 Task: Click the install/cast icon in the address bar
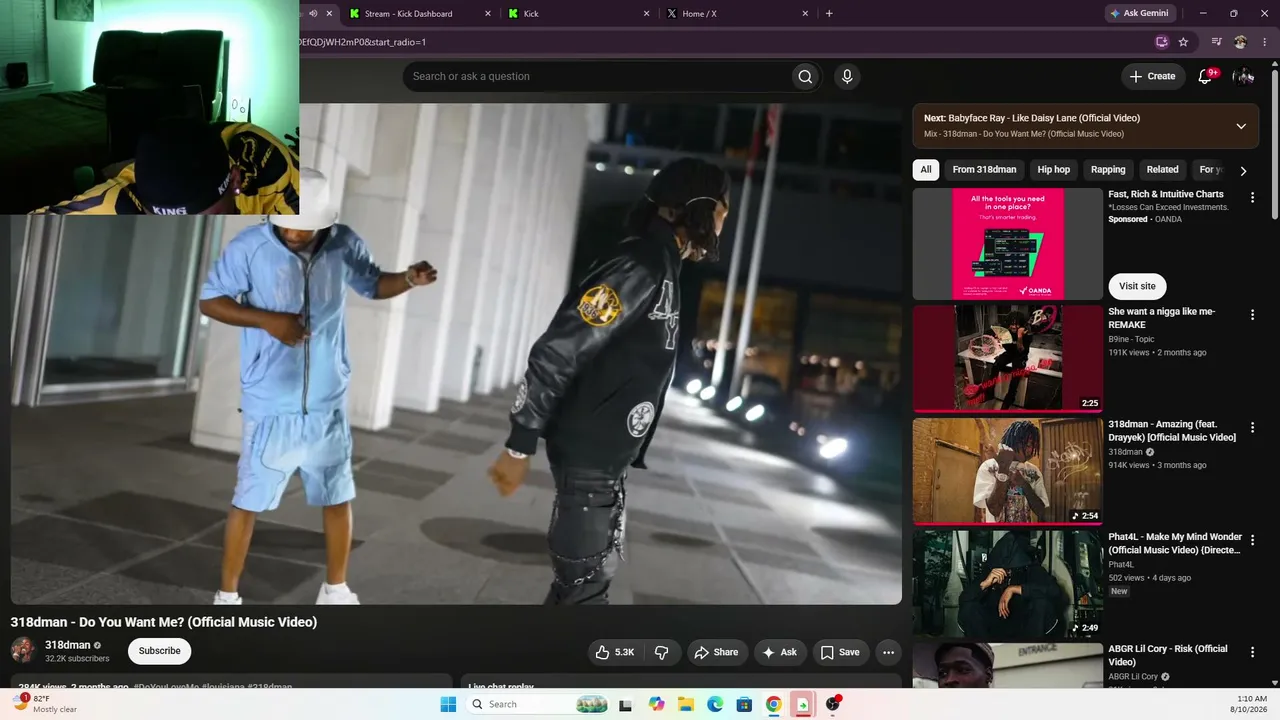click(x=1161, y=42)
